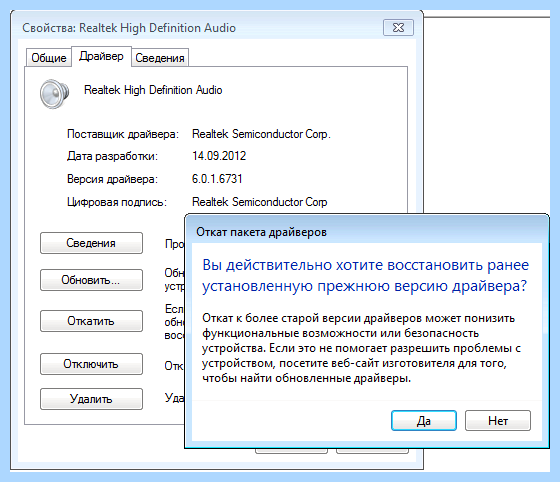Viewport: 560px width, 482px height.
Task: Click the rollback warning paragraph text
Action: [x=361, y=348]
